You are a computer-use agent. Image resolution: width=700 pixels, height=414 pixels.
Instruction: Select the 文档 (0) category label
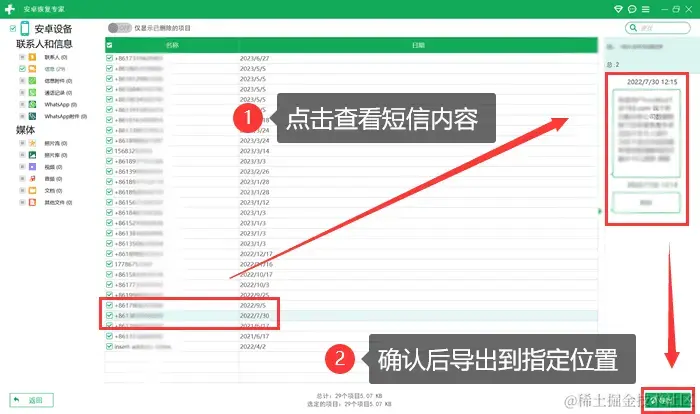(x=53, y=191)
